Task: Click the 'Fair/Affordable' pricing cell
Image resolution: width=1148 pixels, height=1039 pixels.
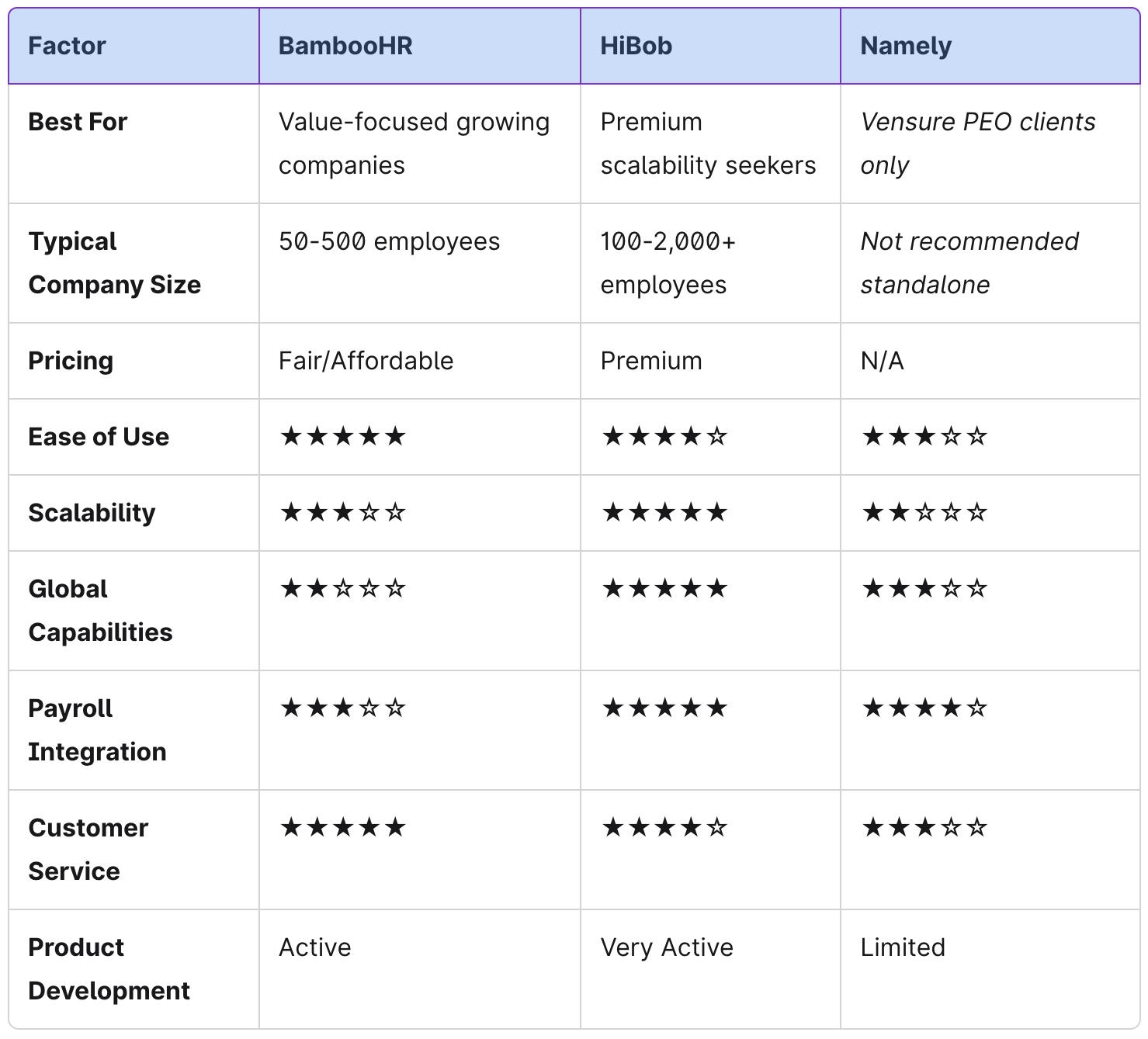Action: [420, 361]
